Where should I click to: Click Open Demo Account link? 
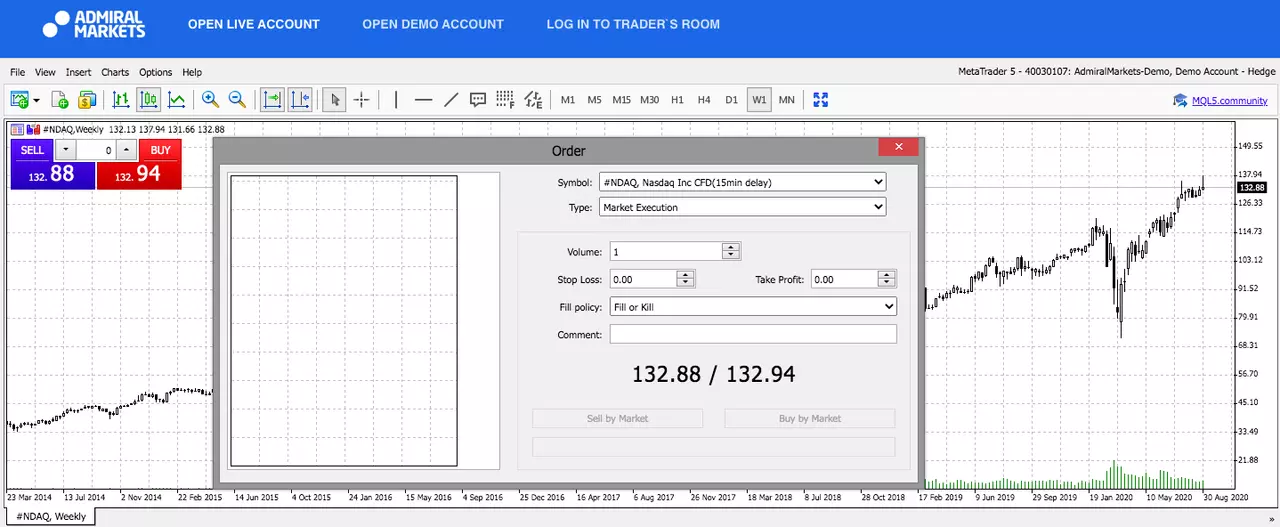433,24
